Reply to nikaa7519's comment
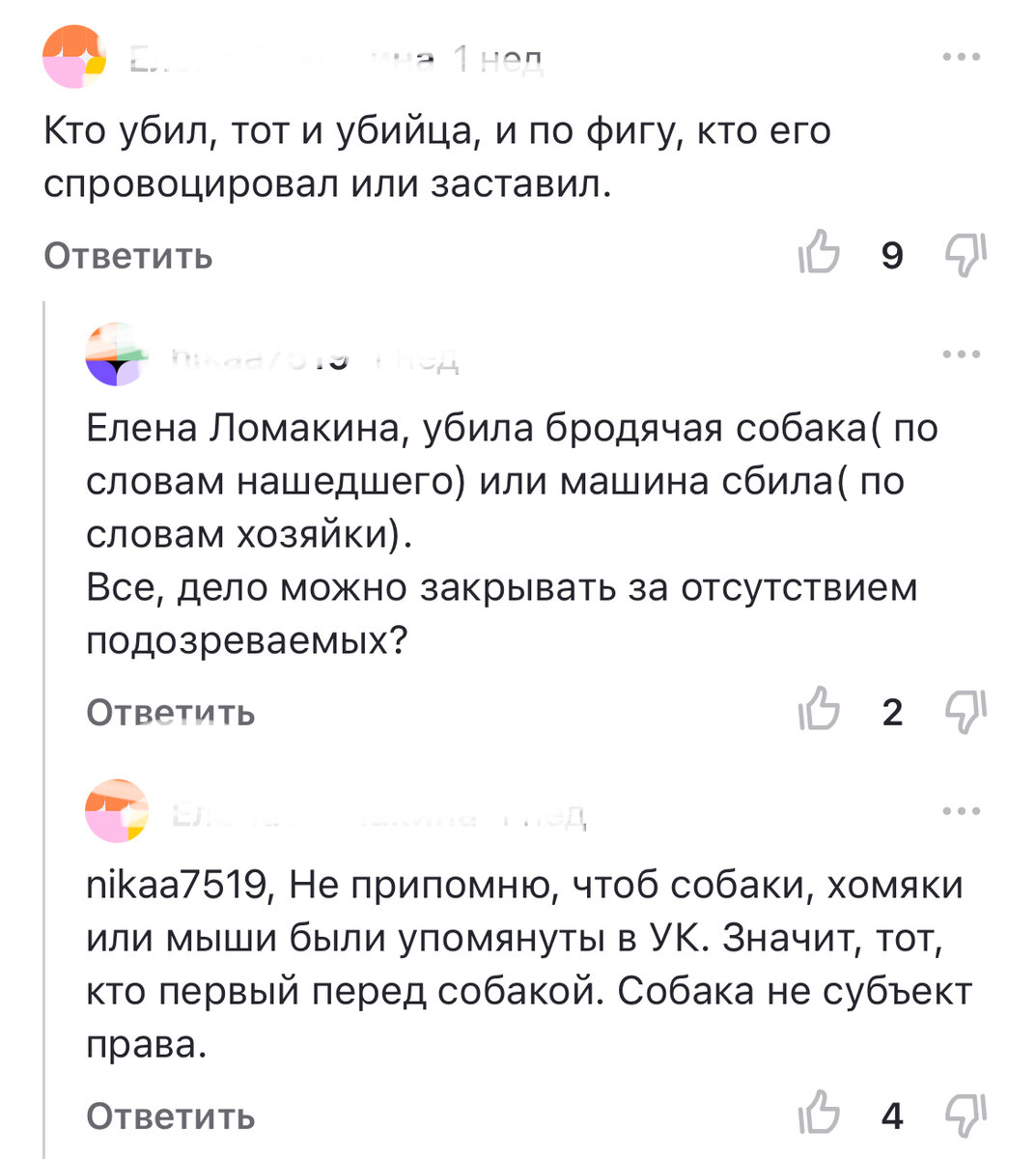This screenshot has width=1036, height=1159. click(x=170, y=713)
